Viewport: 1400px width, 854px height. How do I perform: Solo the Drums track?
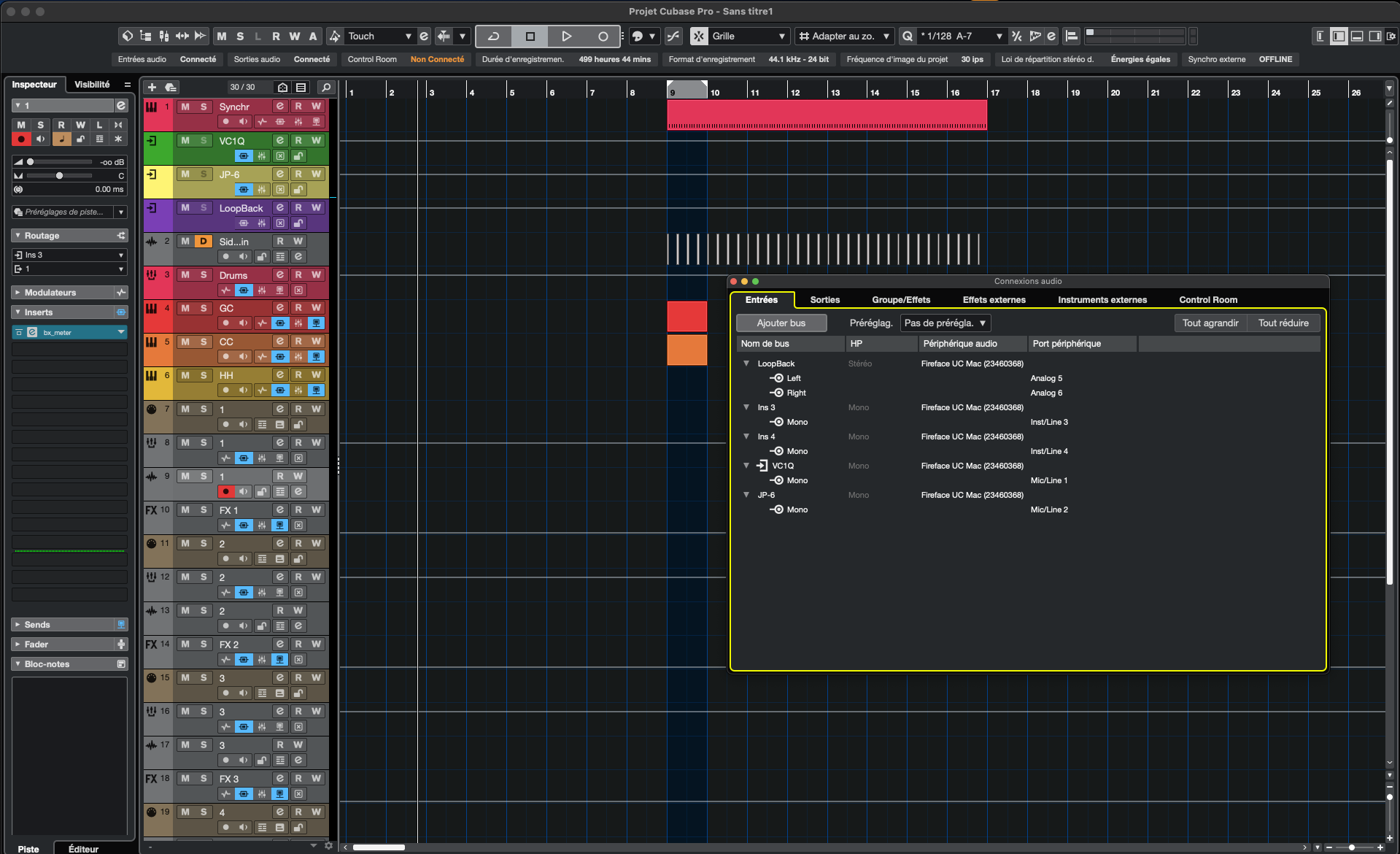coord(204,275)
